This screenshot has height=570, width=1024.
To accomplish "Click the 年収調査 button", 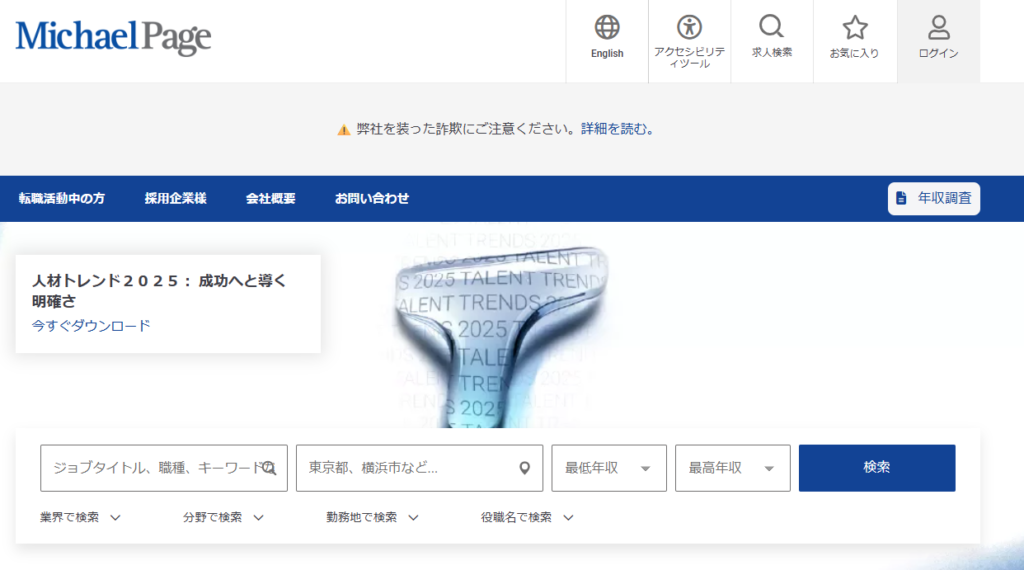I will pos(933,199).
